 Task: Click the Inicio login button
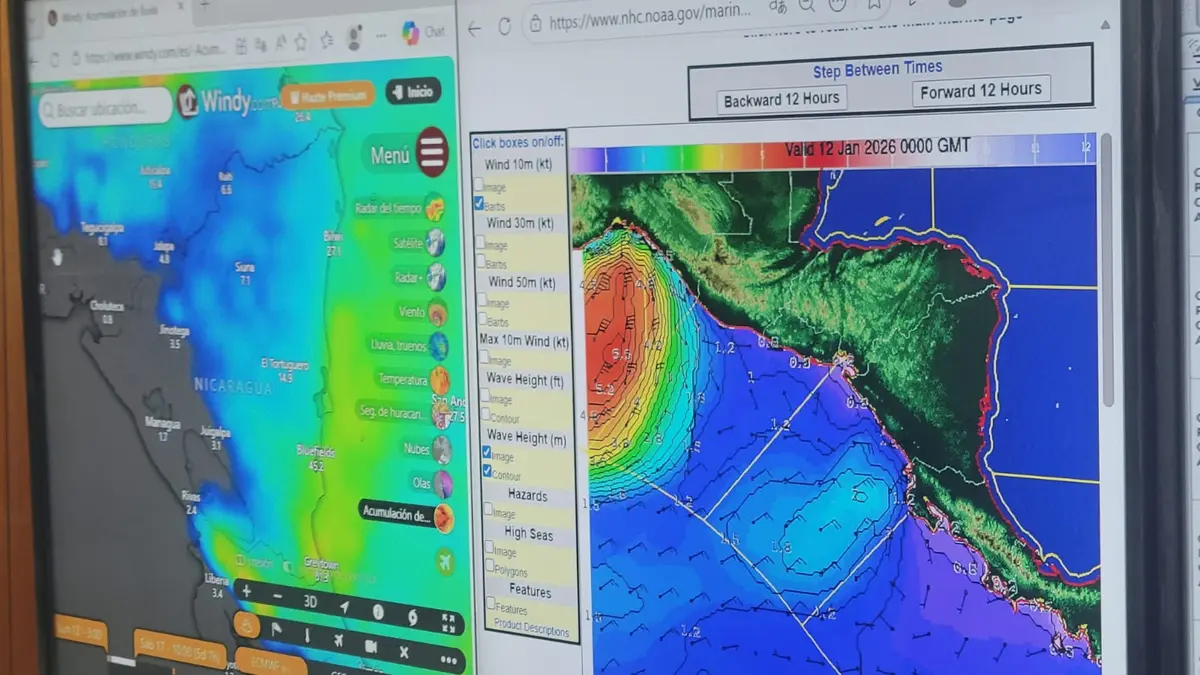(413, 92)
